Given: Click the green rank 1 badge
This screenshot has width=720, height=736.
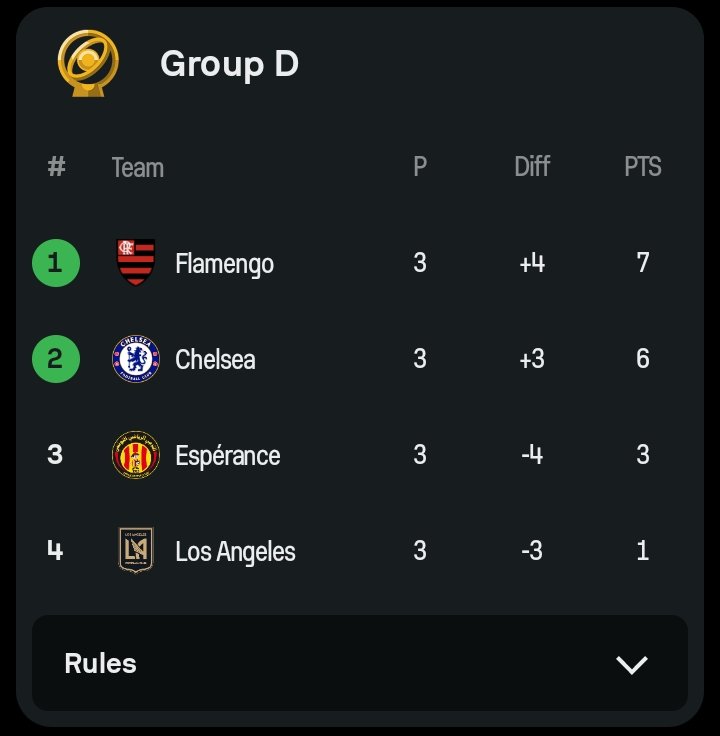Looking at the screenshot, I should pos(56,263).
